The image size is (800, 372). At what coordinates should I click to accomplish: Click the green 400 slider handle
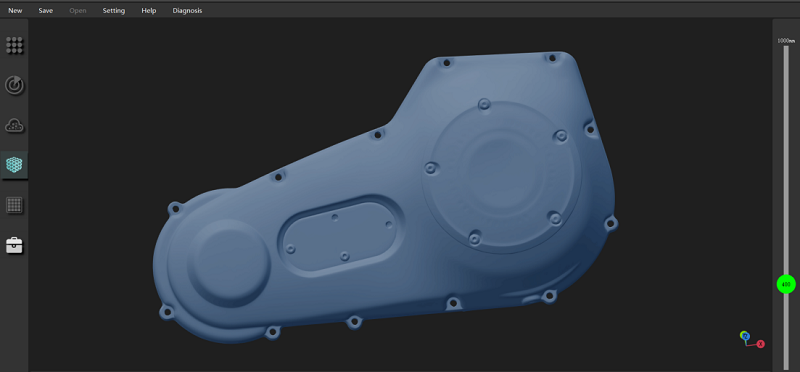coord(786,284)
